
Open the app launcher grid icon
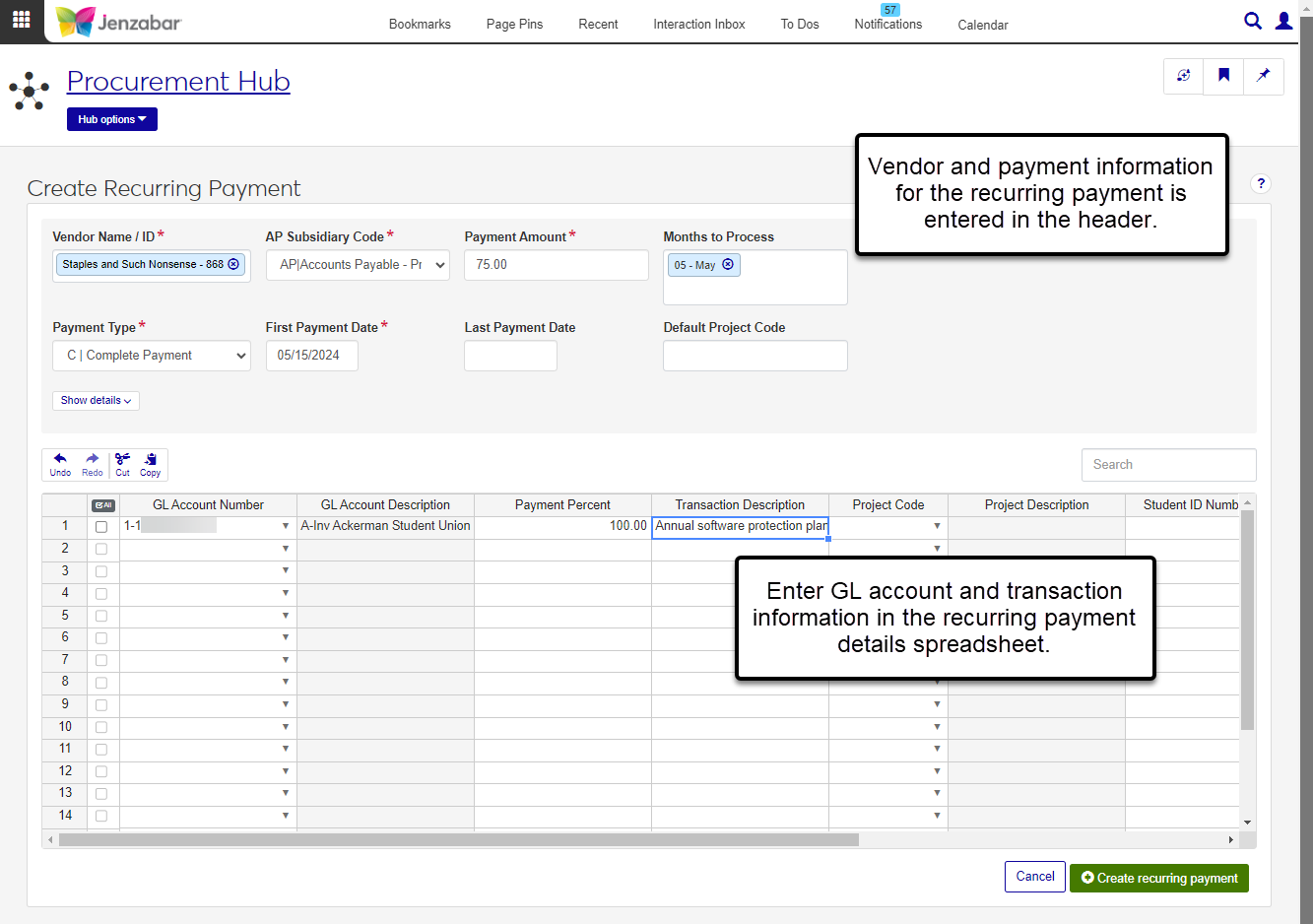click(21, 20)
